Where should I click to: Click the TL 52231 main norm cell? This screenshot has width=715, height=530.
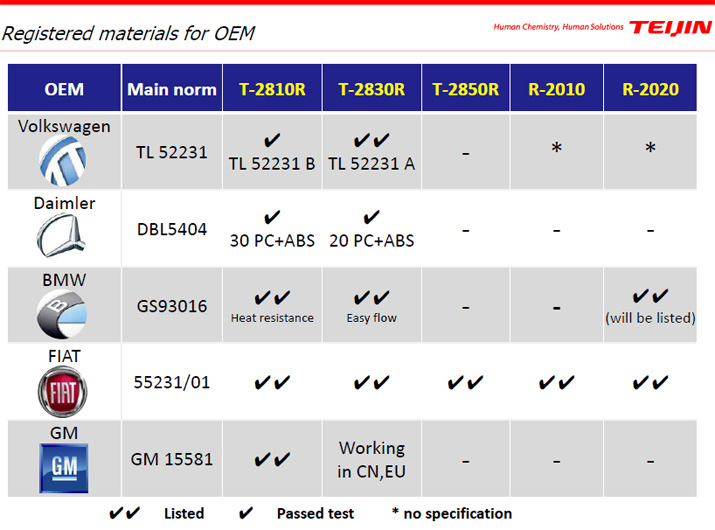coord(172,152)
